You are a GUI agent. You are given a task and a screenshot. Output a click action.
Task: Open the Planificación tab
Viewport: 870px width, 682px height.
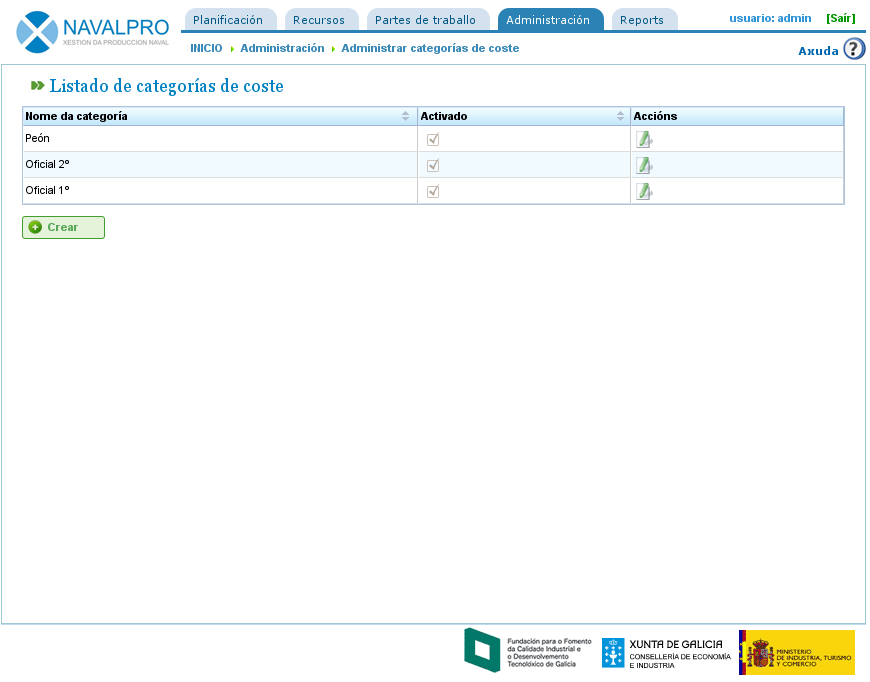[229, 20]
